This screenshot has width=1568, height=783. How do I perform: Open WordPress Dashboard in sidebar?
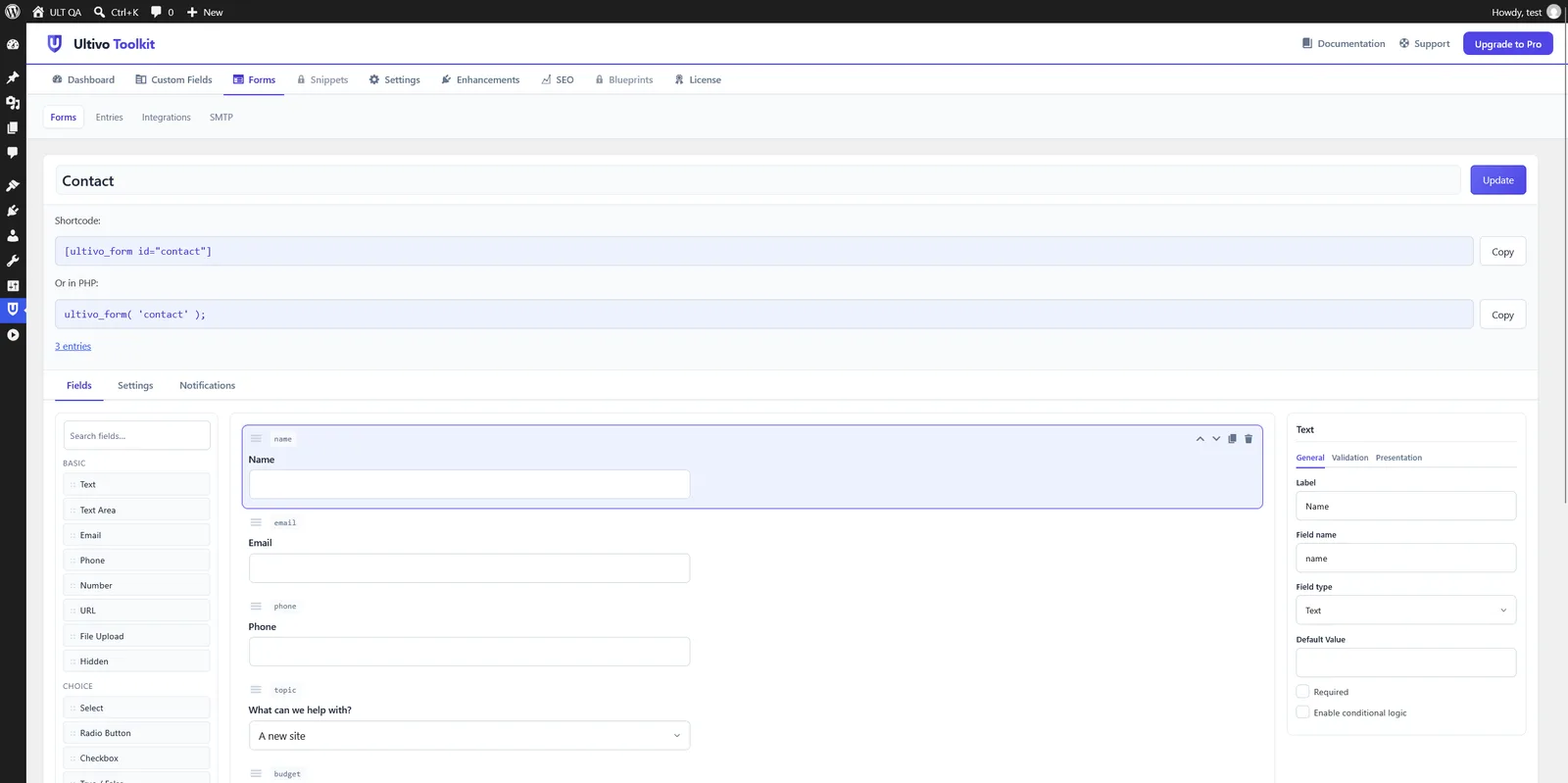click(13, 44)
